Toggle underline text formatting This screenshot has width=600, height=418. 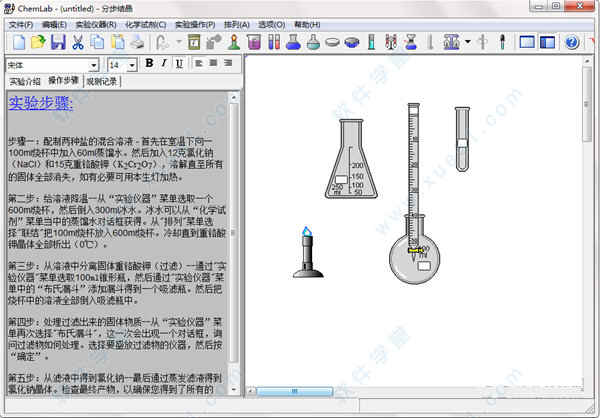coord(179,64)
